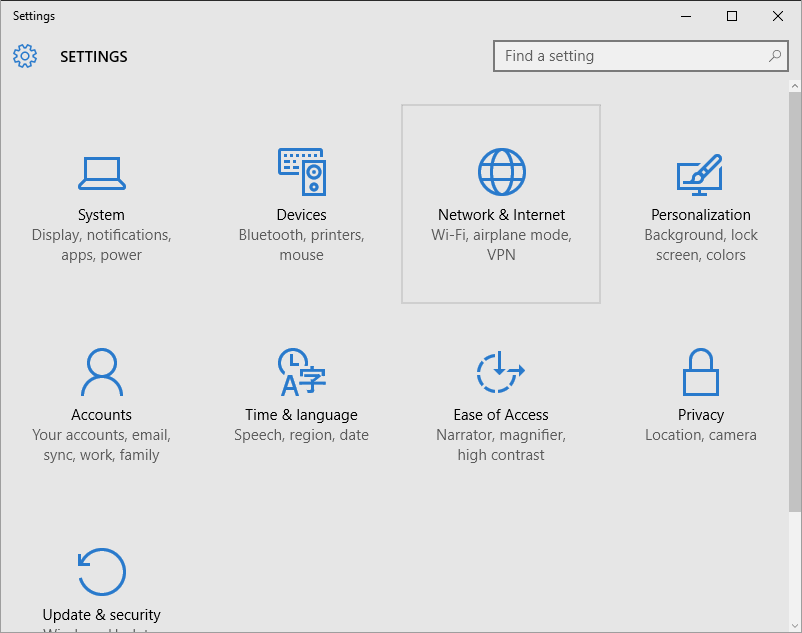Click 'Speech, region, date' description
The image size is (802, 633).
point(301,435)
